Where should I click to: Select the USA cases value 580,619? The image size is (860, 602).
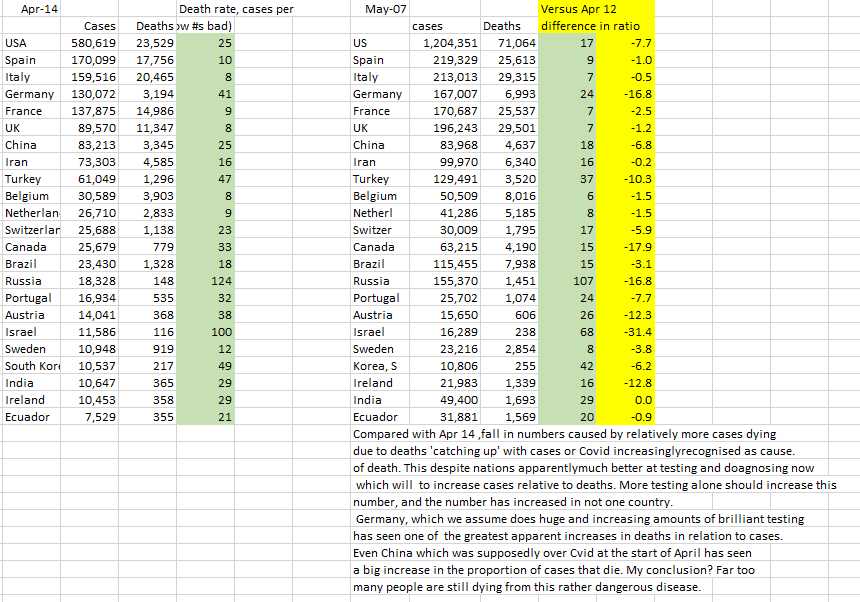pyautogui.click(x=93, y=43)
